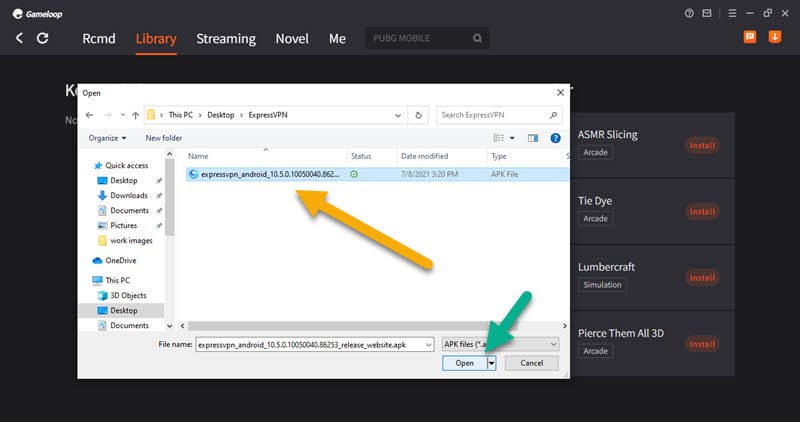Expand the File name dropdown
The height and width of the screenshot is (422, 800).
click(429, 345)
